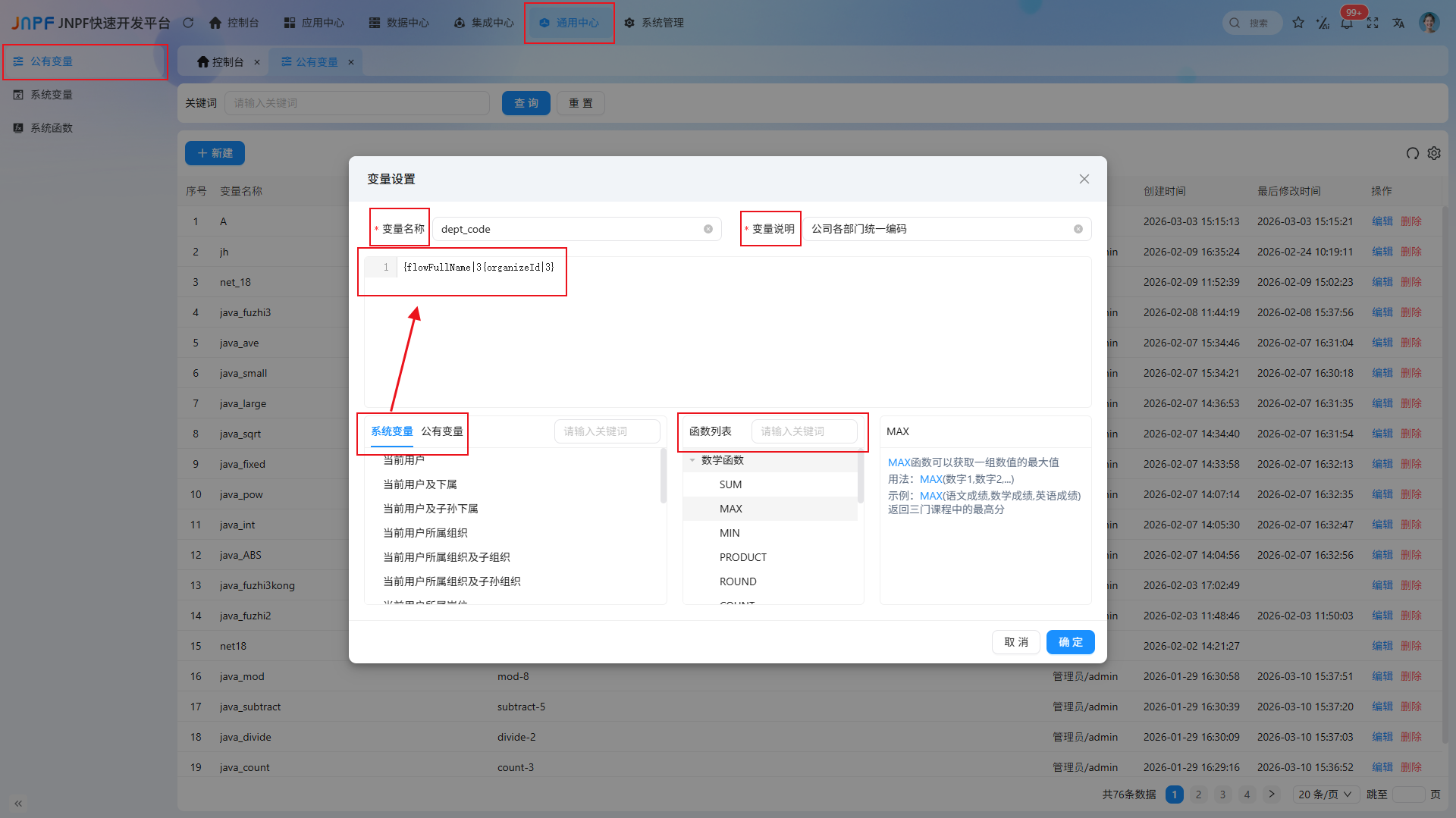The width and height of the screenshot is (1456, 818).
Task: Collapse the left sidebar with the chevron
Action: pos(17,803)
